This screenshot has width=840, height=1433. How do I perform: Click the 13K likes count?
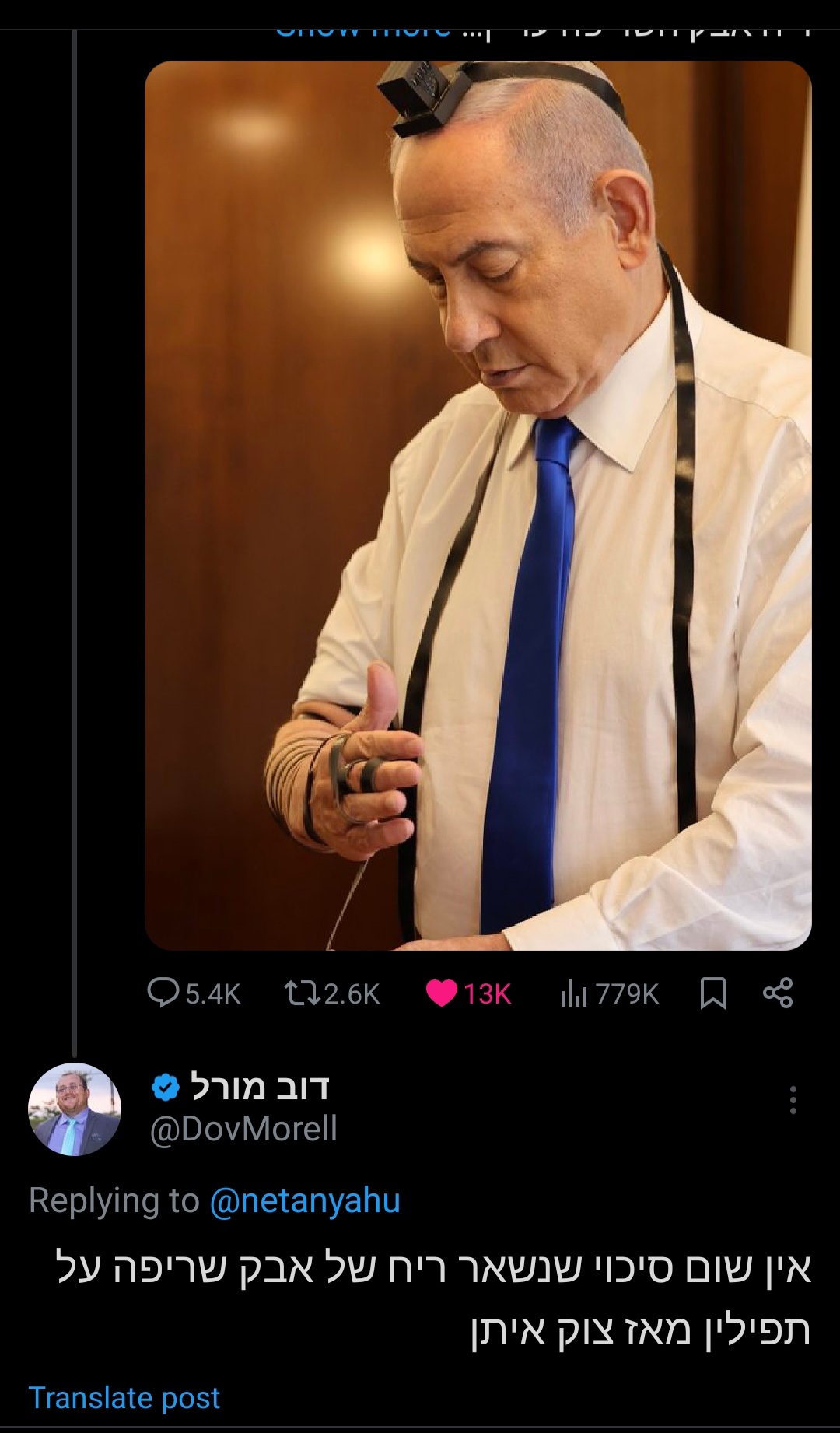coord(487,993)
